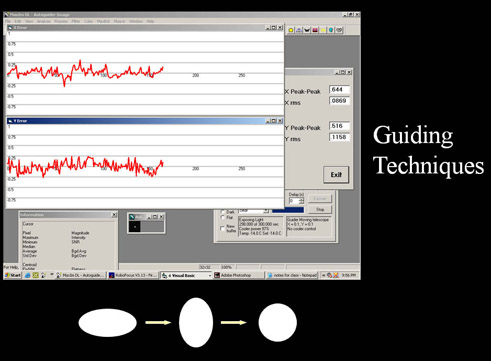491x361 pixels.
Task: Click the Y rms value field
Action: click(x=339, y=137)
